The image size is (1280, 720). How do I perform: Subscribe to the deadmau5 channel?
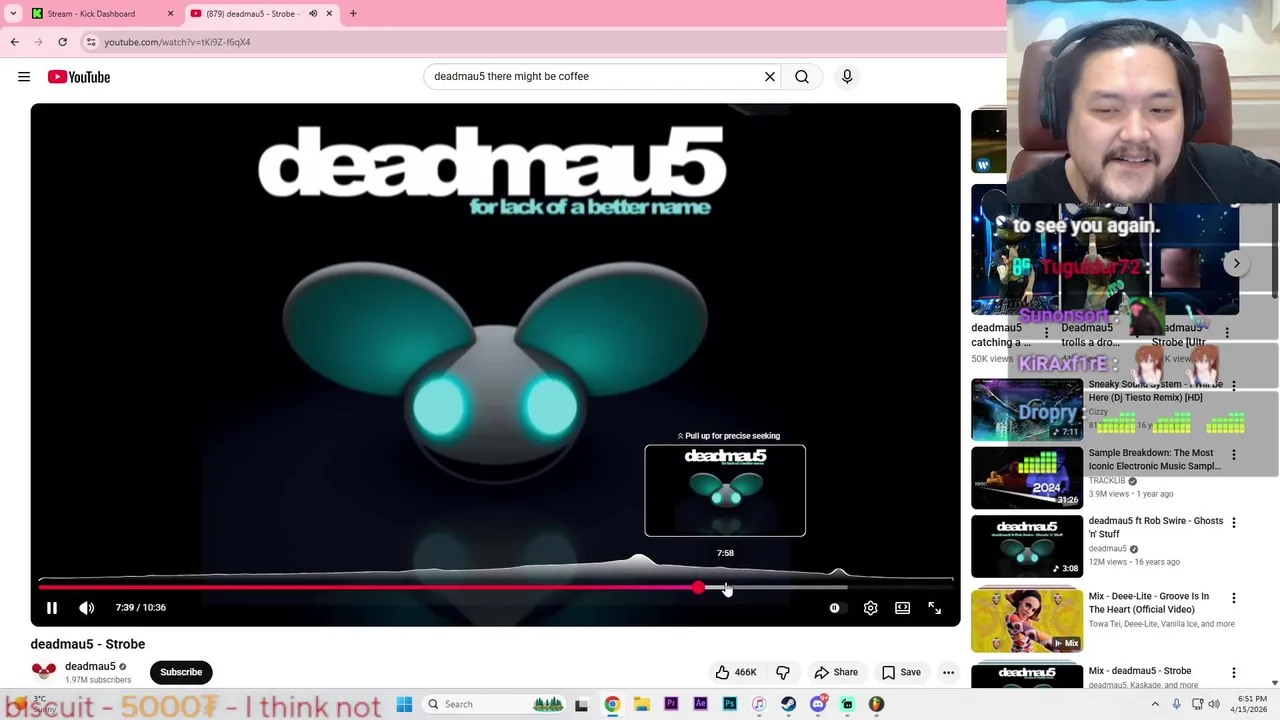[181, 672]
